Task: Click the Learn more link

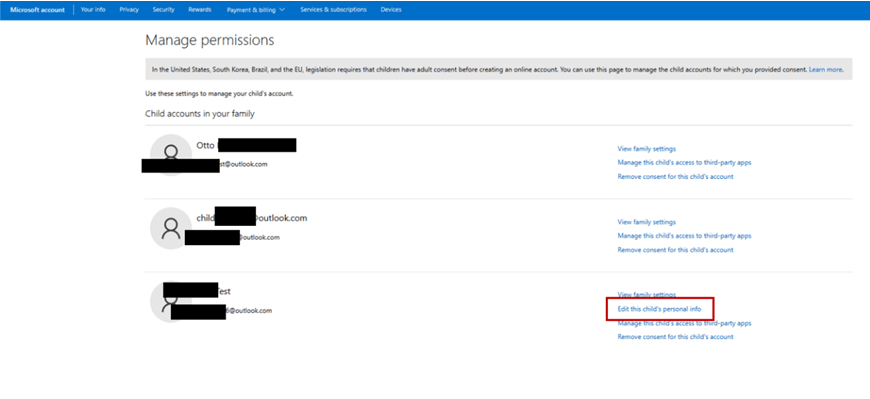Action: coord(826,70)
